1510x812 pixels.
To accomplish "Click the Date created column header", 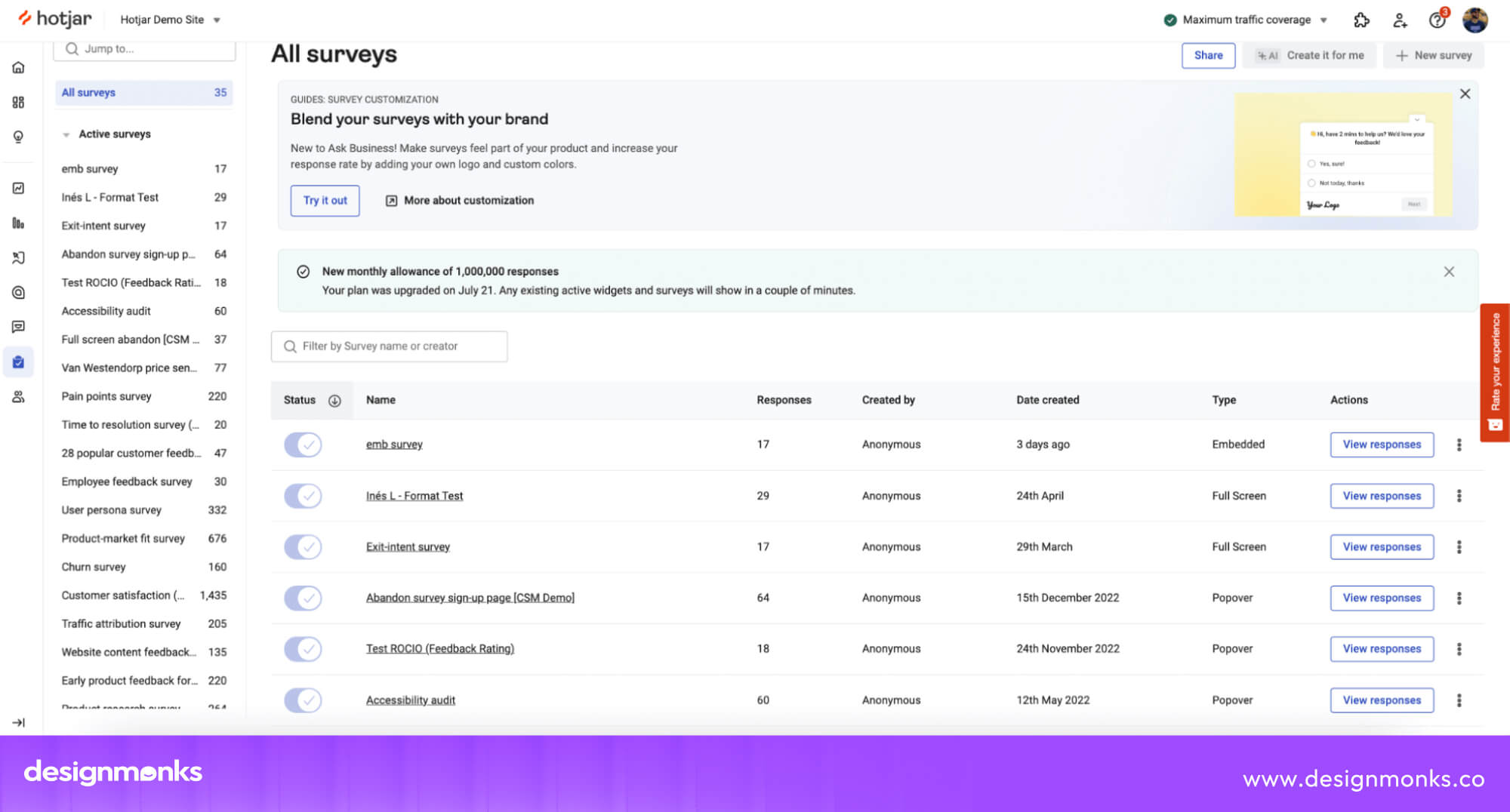I will (1047, 400).
